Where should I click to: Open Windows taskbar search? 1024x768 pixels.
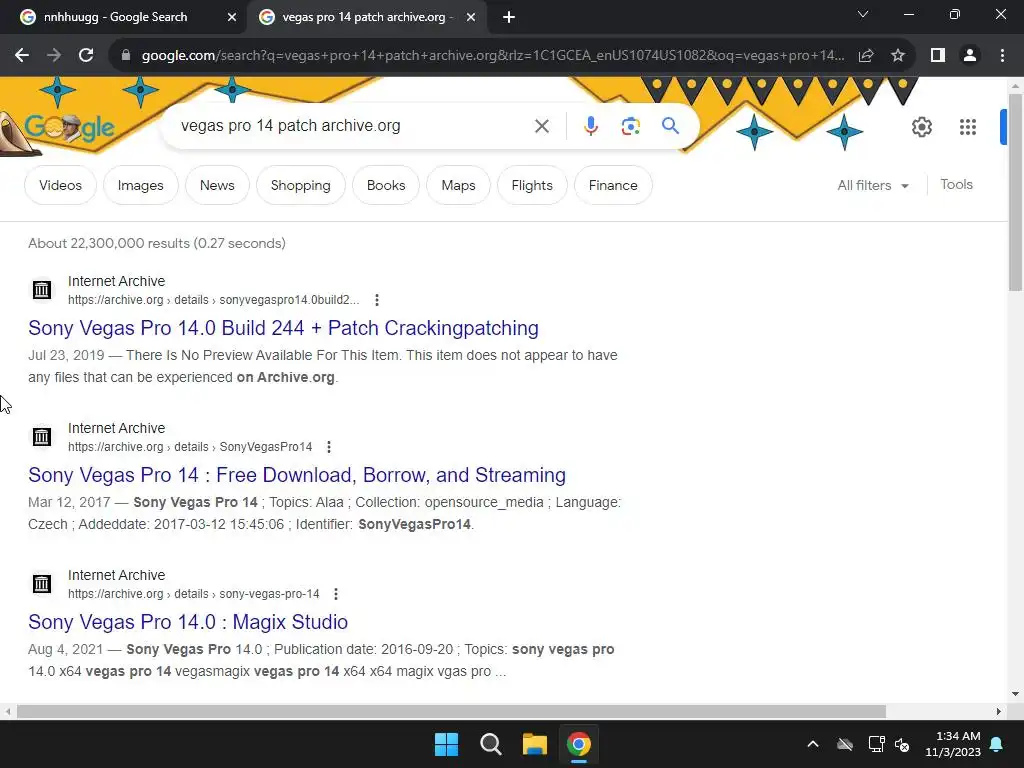click(490, 744)
